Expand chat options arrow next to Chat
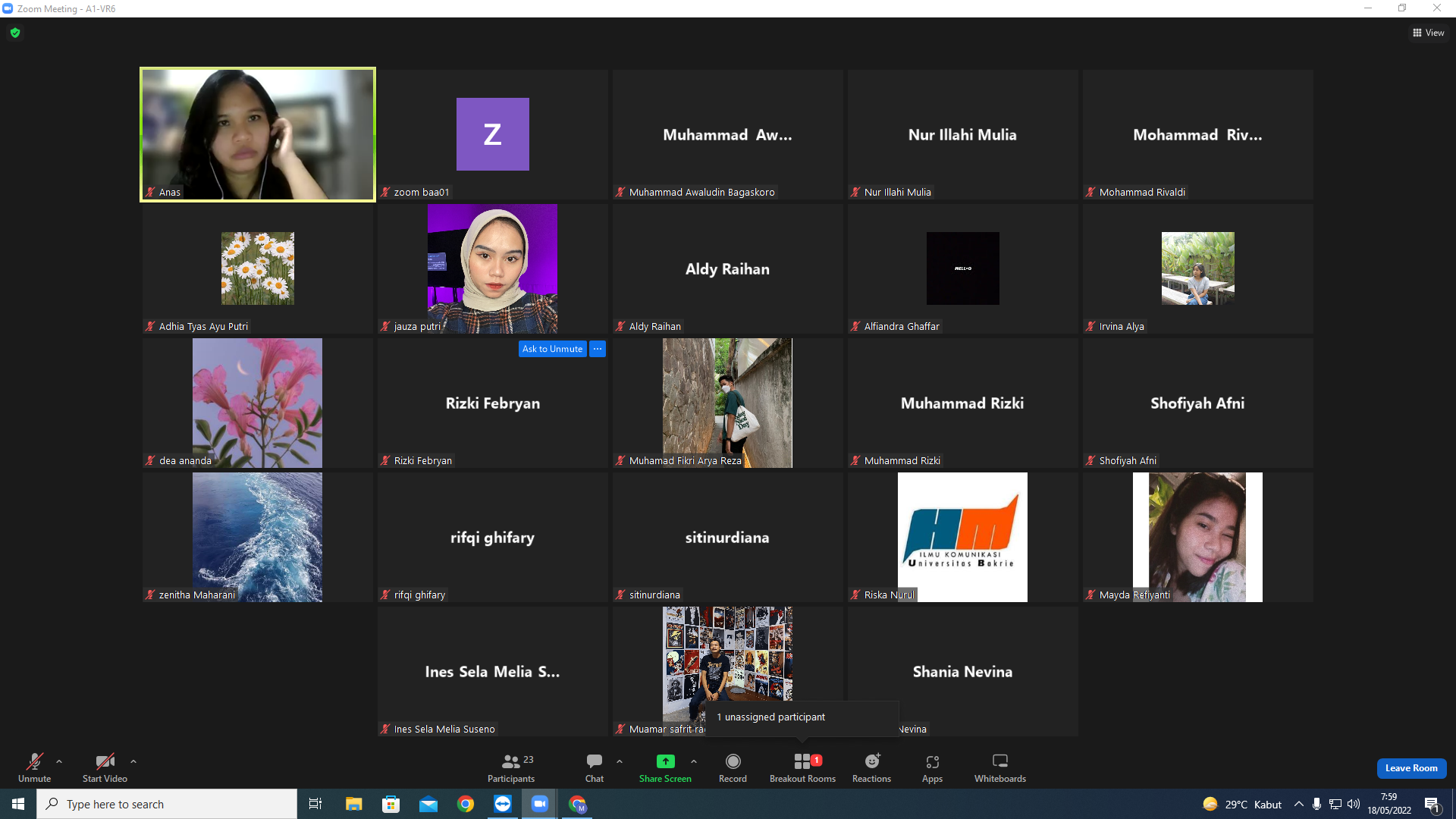Screen dimensions: 1456x819 coord(620,761)
